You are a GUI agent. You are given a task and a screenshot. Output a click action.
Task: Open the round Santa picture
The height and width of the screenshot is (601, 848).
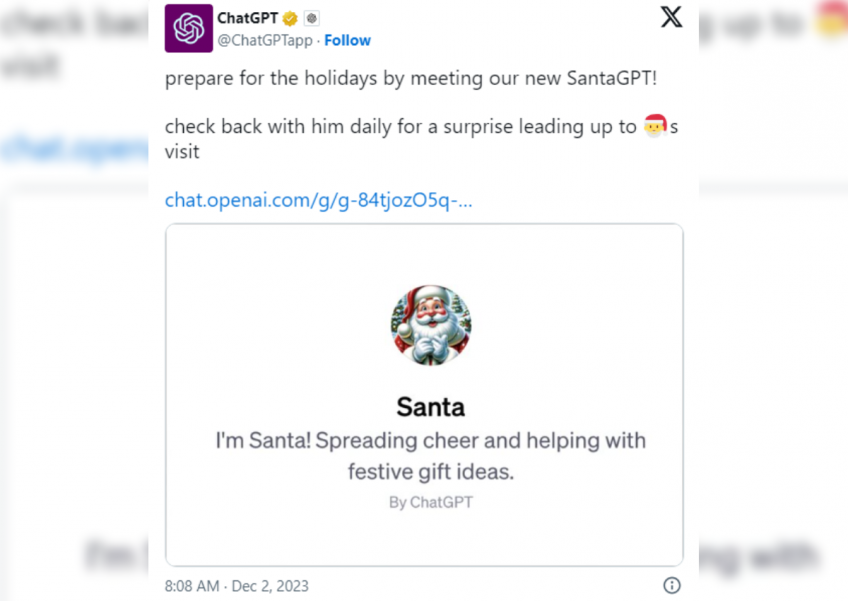pos(430,325)
